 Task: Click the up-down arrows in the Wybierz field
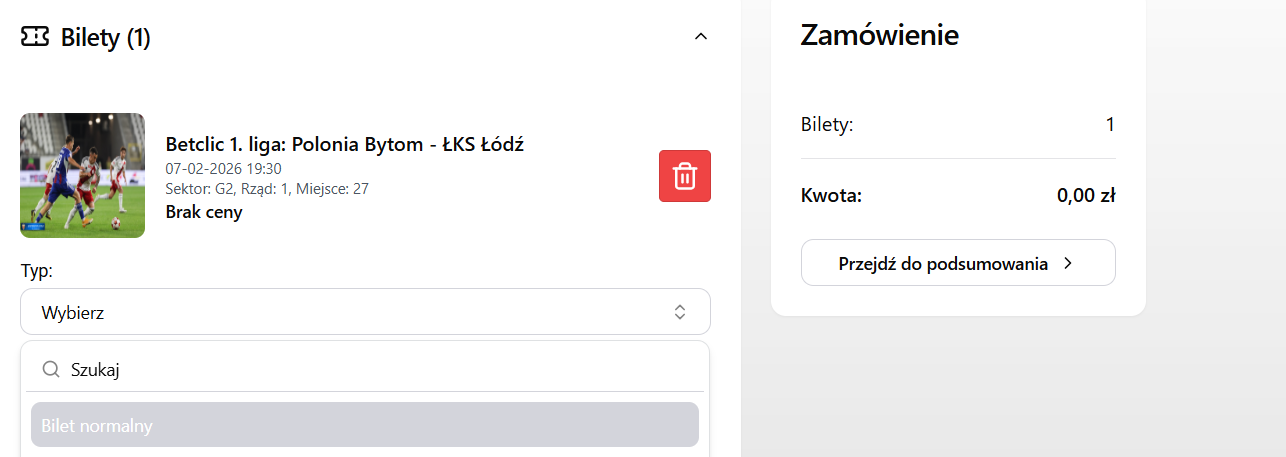[680, 312]
